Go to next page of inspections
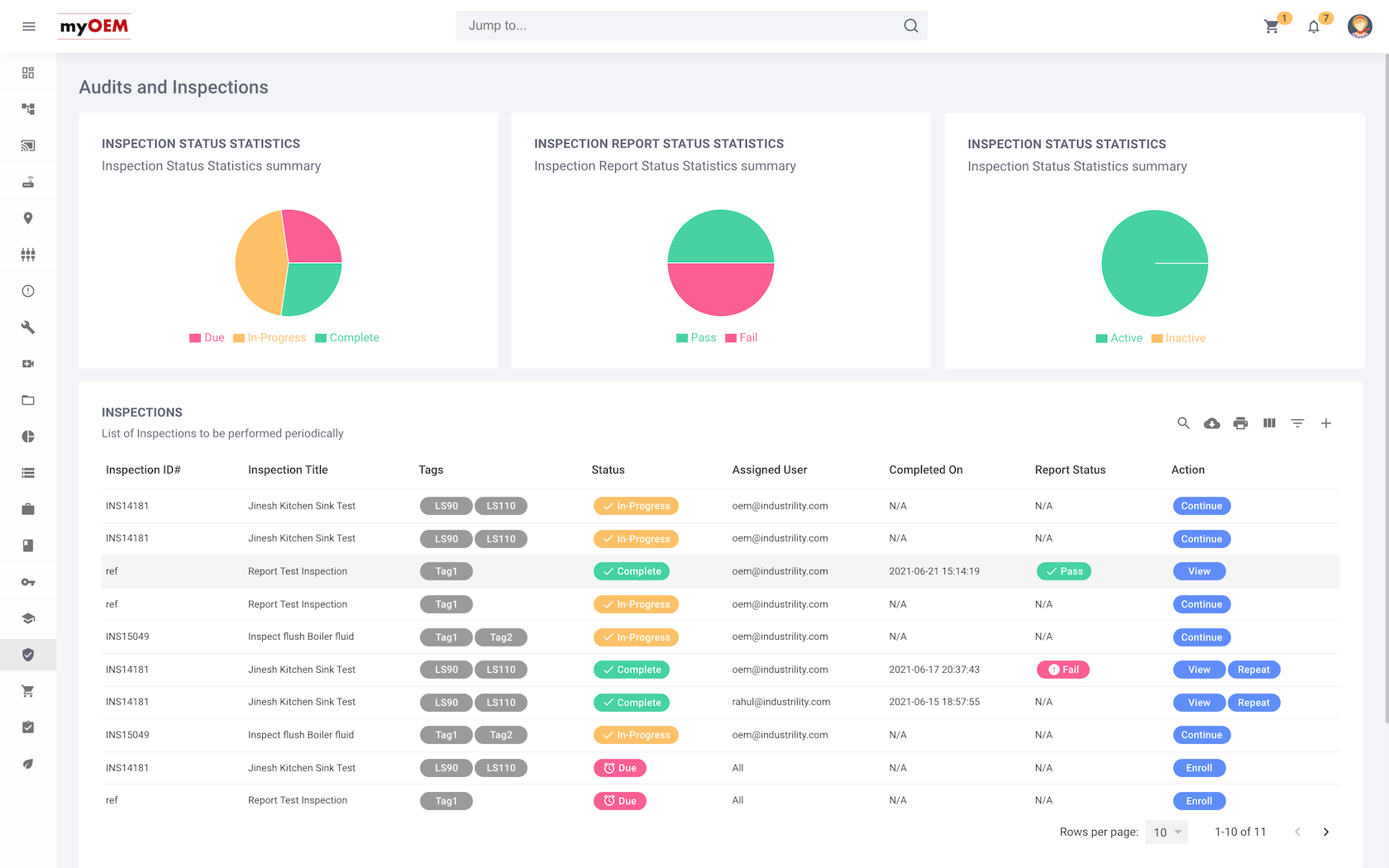 pos(1326,832)
